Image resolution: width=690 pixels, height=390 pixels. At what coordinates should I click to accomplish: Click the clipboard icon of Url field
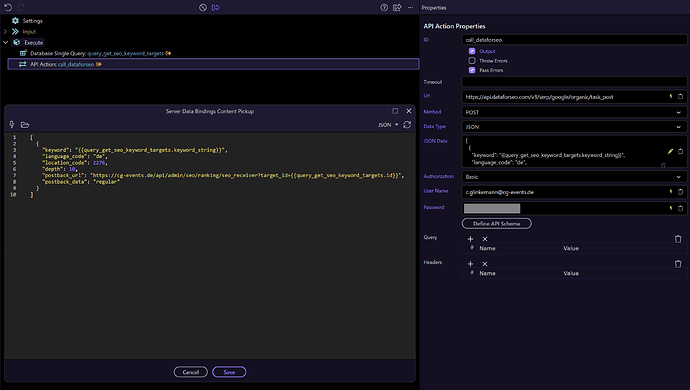[x=680, y=96]
